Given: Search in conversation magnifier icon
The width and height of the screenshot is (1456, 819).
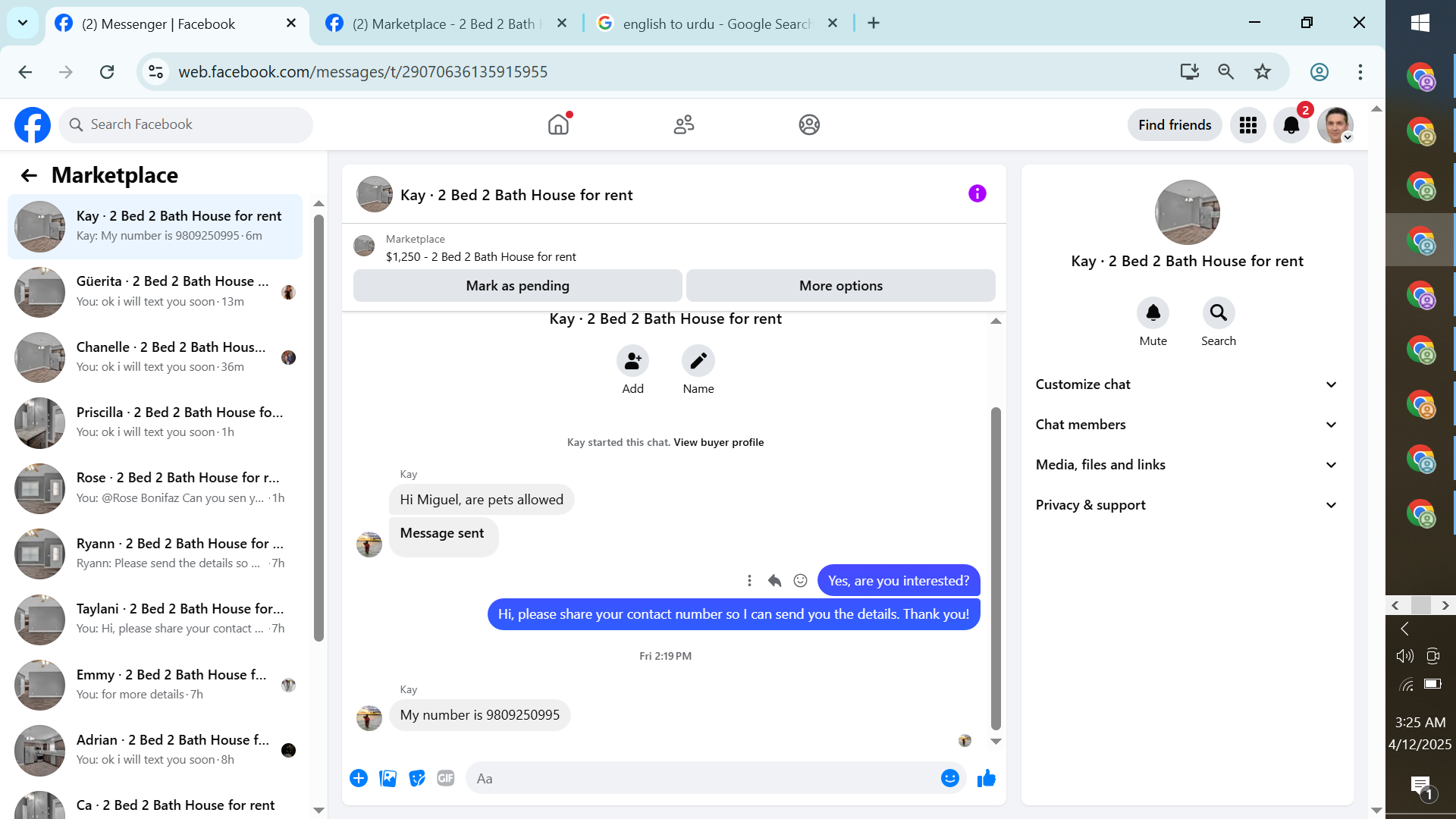Looking at the screenshot, I should [x=1219, y=312].
